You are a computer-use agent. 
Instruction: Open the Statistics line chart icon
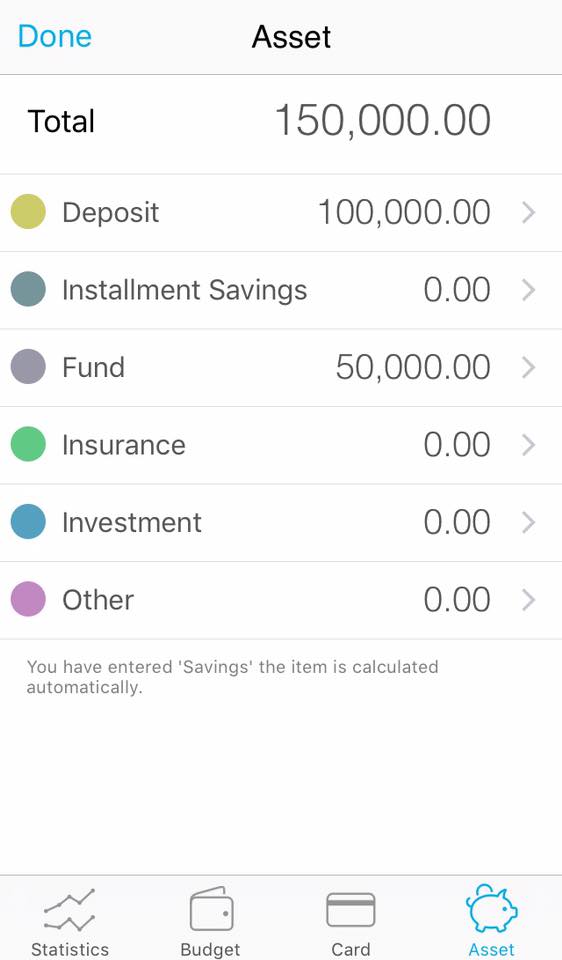69,910
